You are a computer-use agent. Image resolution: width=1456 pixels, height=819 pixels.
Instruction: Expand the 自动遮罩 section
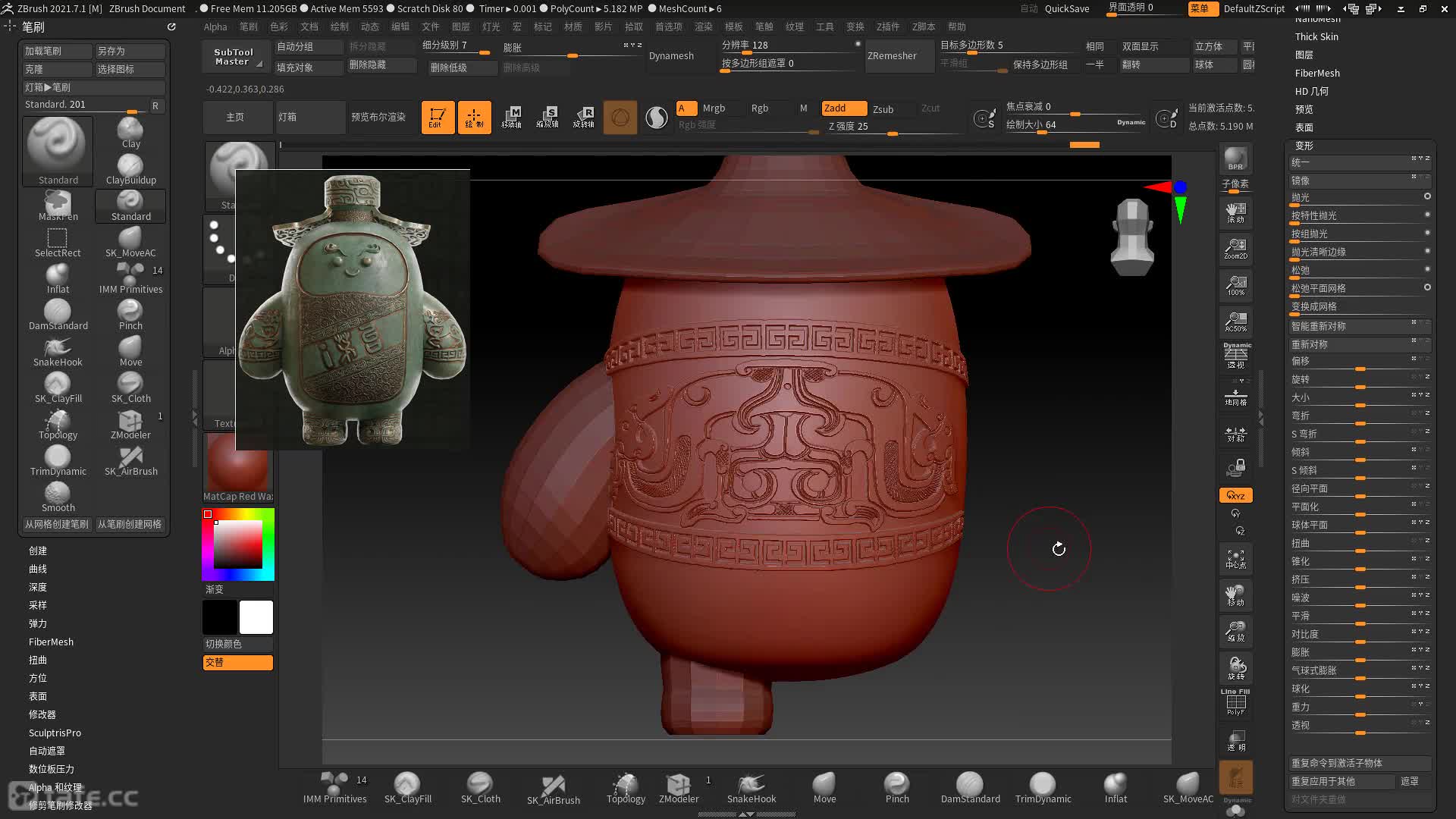47,751
